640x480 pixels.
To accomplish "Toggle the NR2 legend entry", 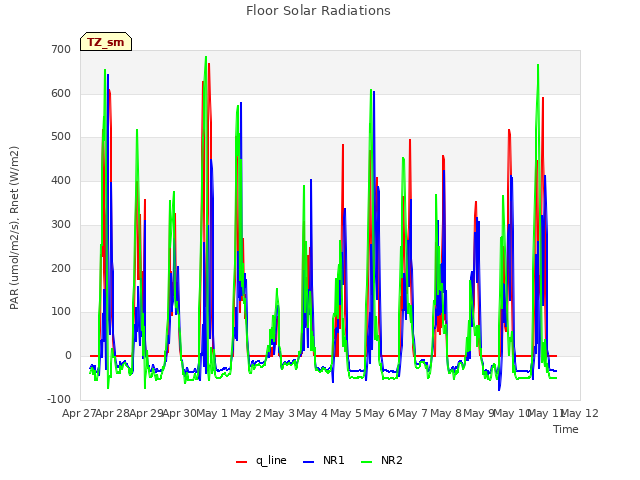I will coord(382,461).
